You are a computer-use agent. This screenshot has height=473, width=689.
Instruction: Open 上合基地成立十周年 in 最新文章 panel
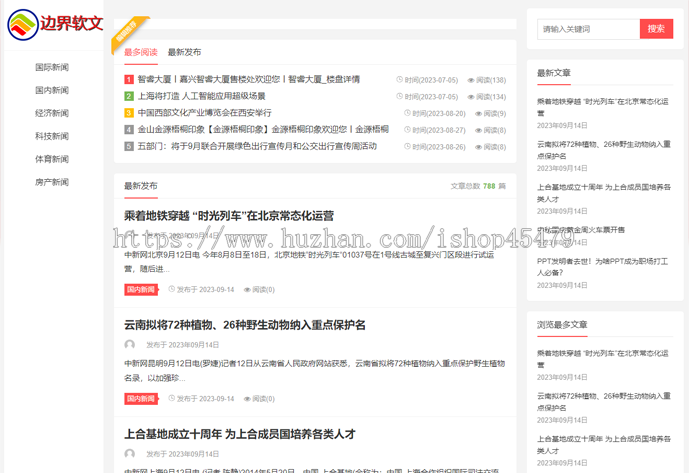pos(604,193)
